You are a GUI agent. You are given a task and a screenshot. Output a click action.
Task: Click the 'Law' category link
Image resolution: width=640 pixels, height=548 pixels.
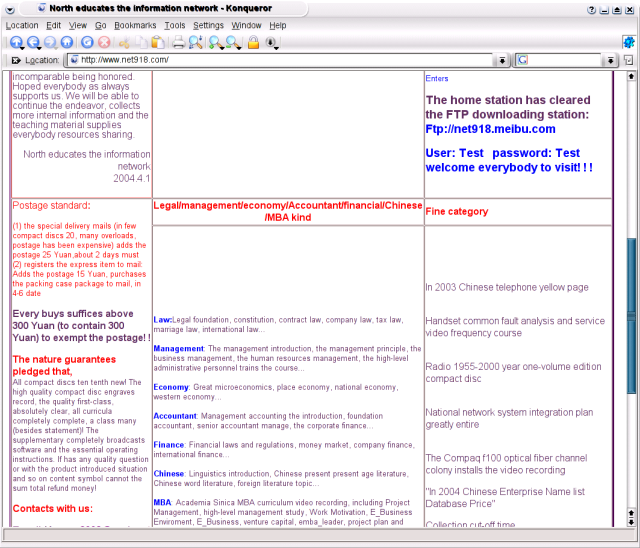coord(162,320)
